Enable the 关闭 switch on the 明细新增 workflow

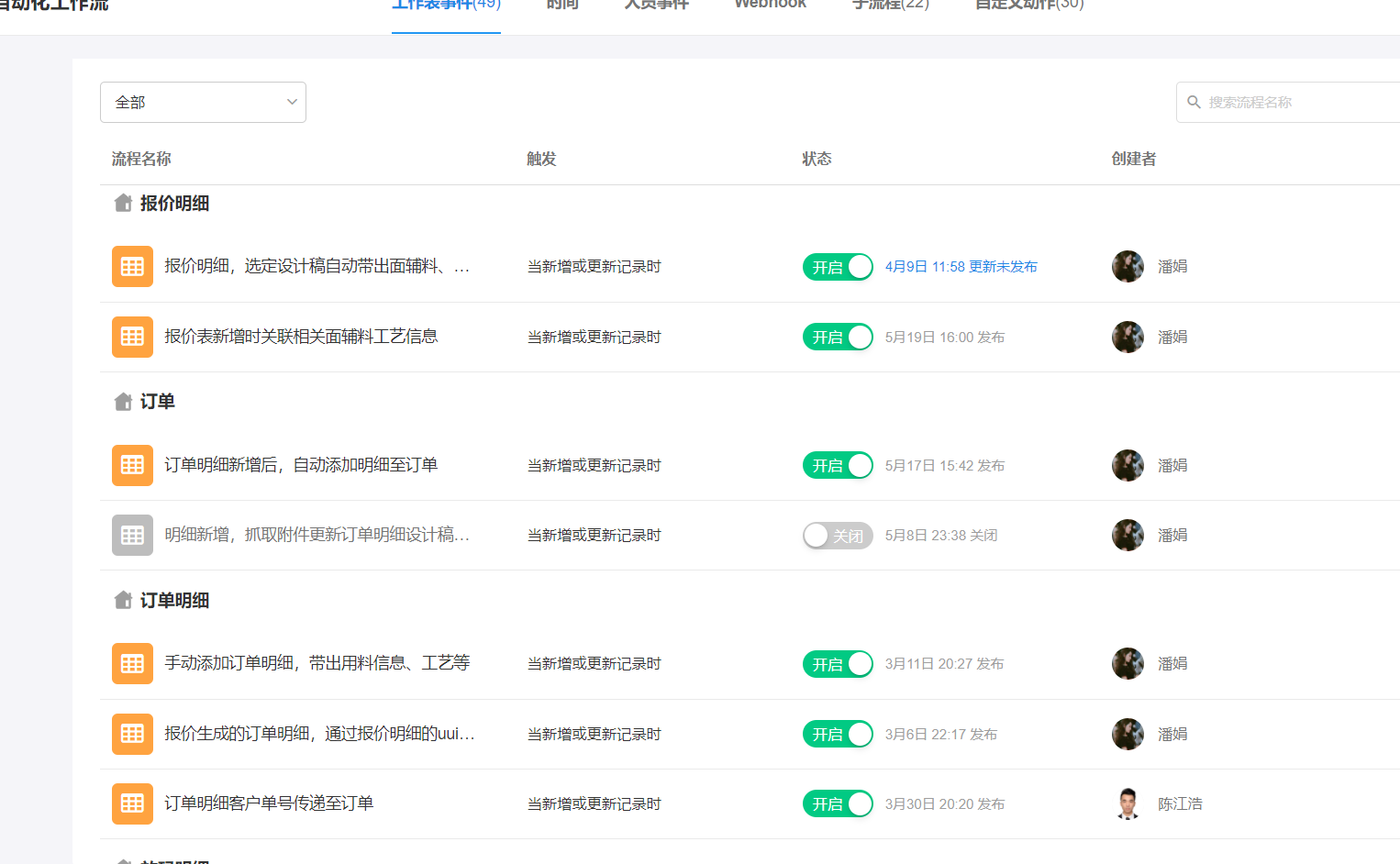pos(838,535)
